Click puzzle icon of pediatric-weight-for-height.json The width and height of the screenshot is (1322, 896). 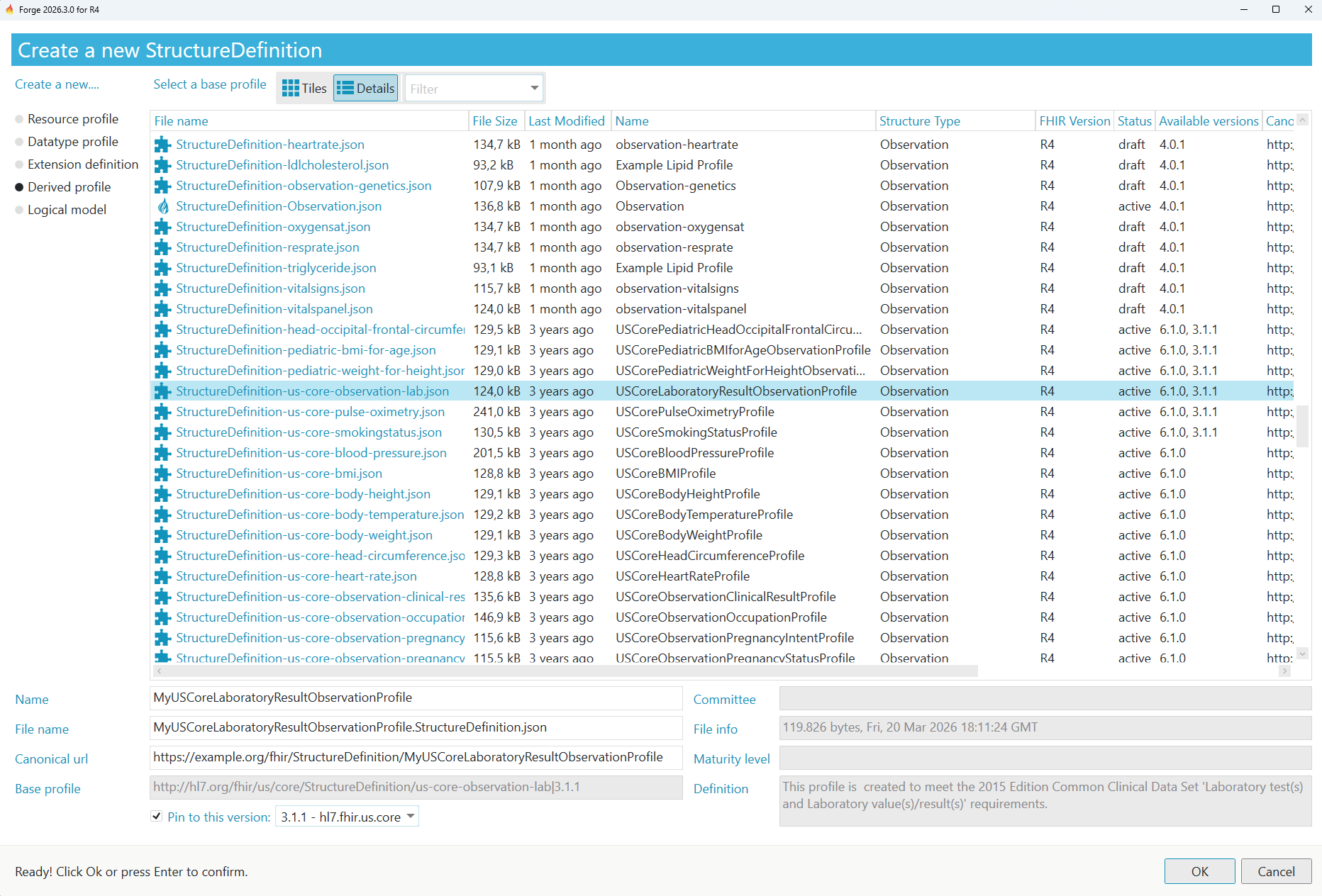pyautogui.click(x=163, y=371)
